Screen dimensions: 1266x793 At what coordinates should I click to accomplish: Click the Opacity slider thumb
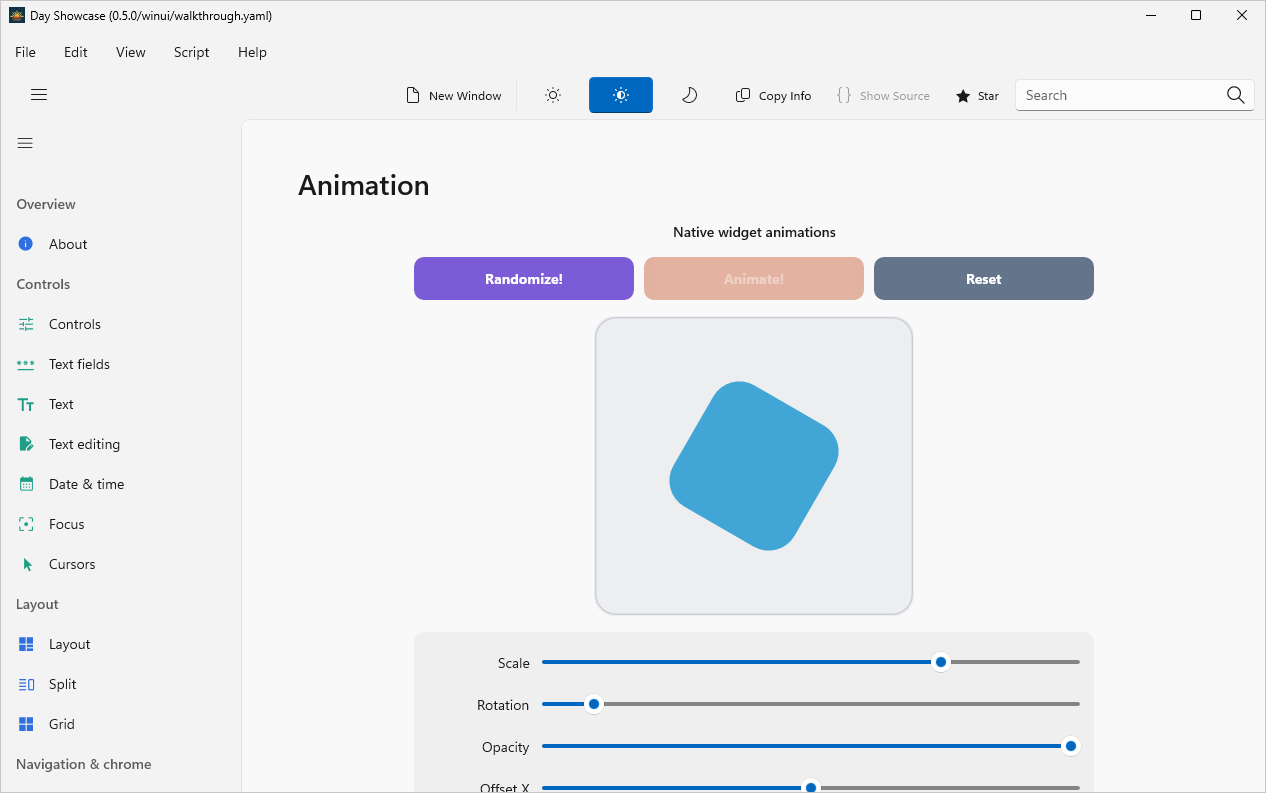(1071, 746)
